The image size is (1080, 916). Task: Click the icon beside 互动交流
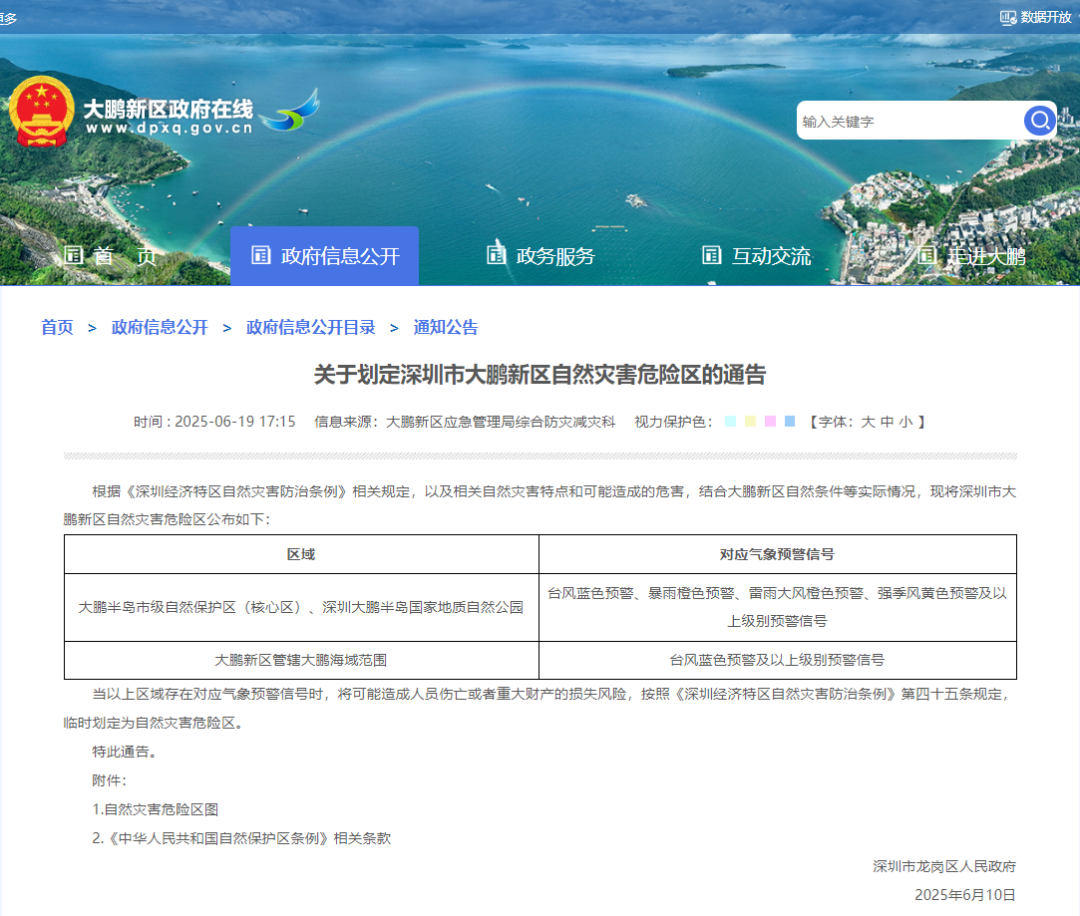711,255
